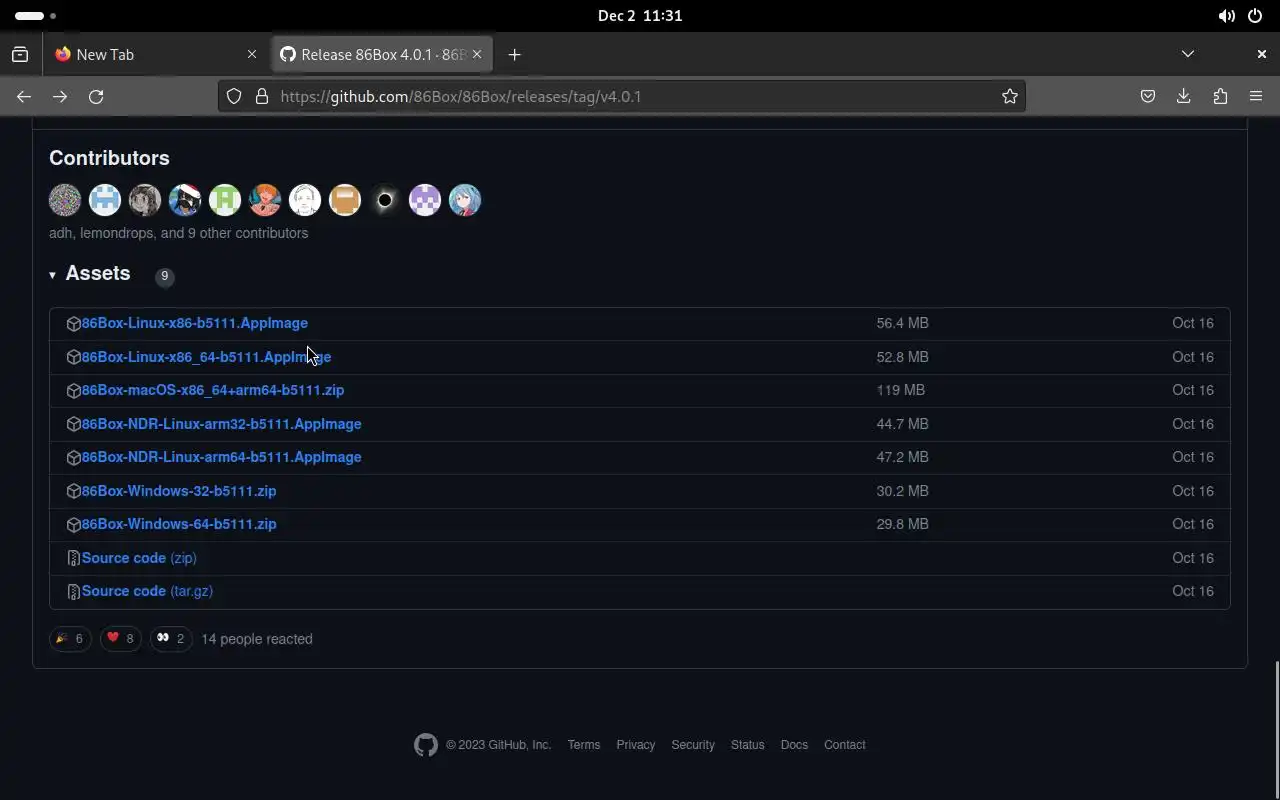Collapse the Assets section triangle

tap(52, 275)
